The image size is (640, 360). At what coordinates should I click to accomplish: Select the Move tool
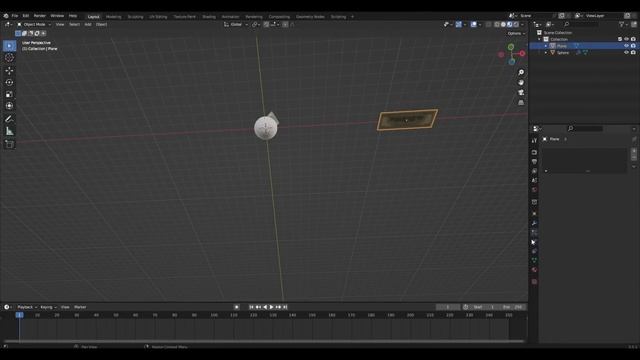pos(9,70)
